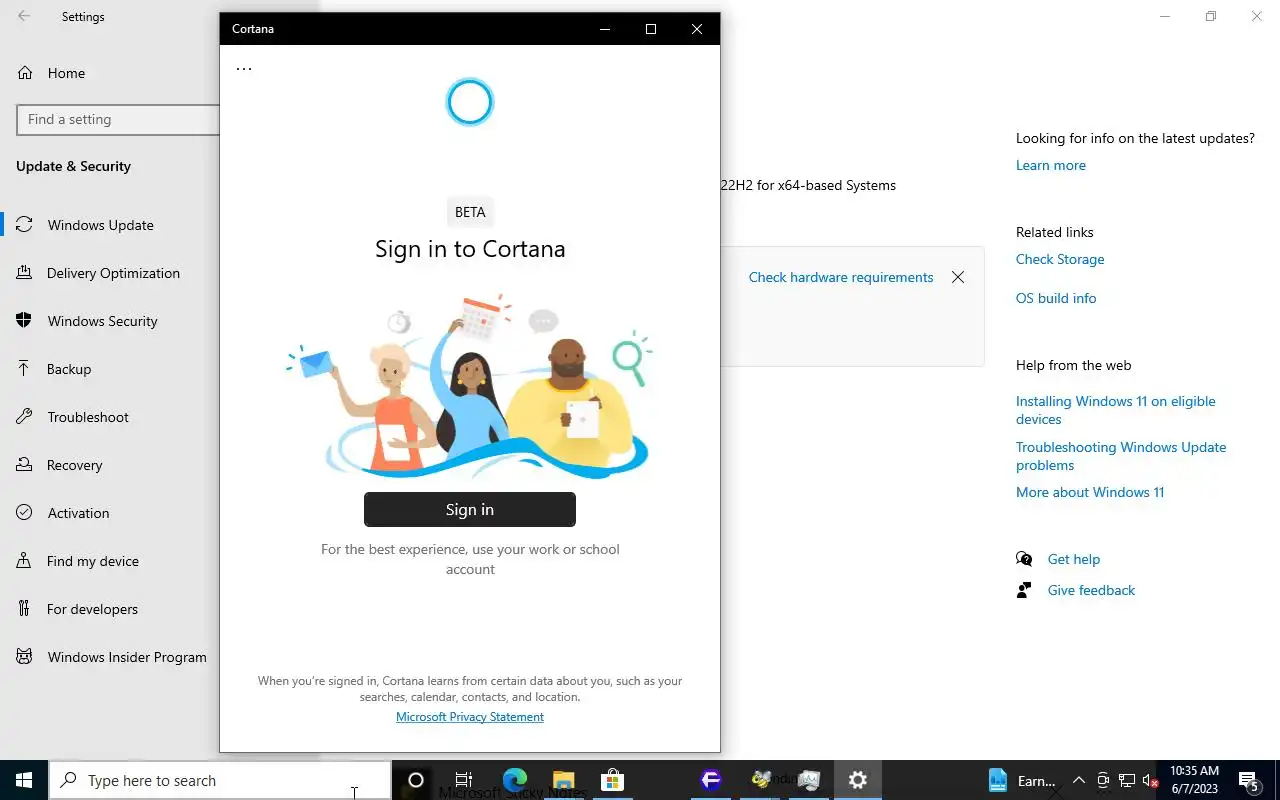Click the Get help link
The image size is (1280, 800).
click(1074, 559)
